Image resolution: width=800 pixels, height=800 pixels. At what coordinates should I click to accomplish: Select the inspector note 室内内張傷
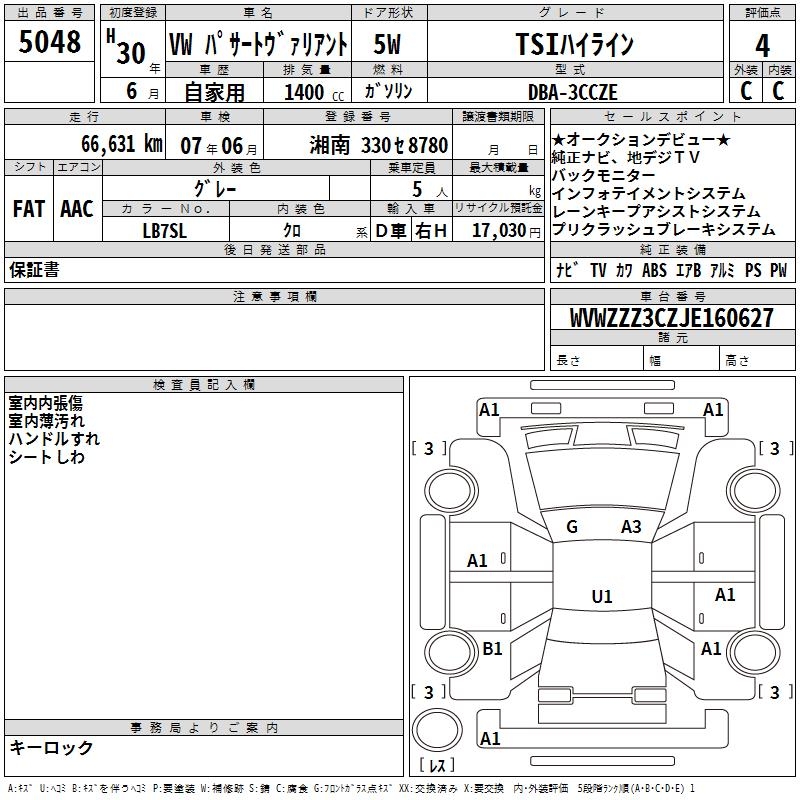45,403
